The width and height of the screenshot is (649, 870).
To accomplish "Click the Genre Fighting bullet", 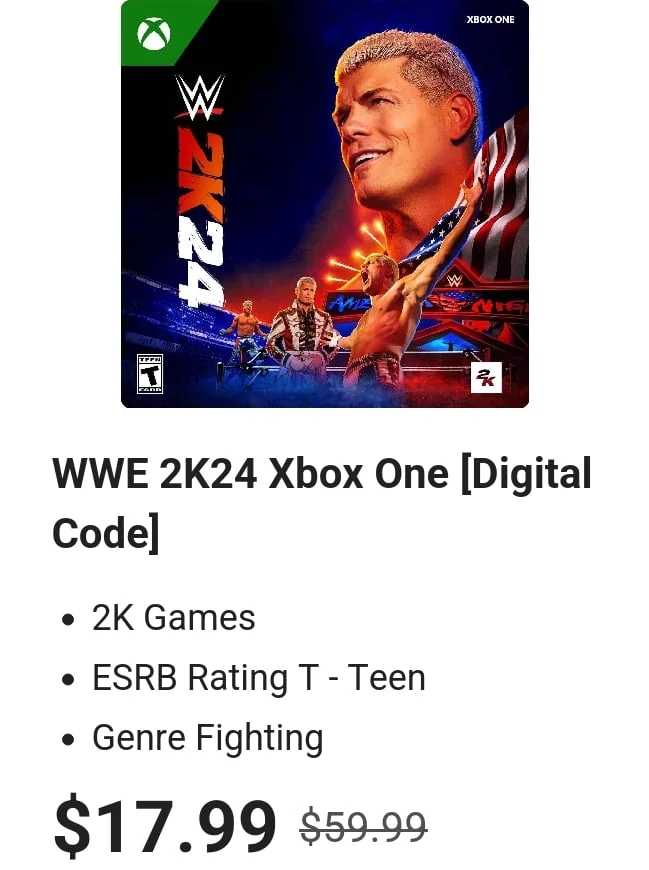I will point(208,738).
